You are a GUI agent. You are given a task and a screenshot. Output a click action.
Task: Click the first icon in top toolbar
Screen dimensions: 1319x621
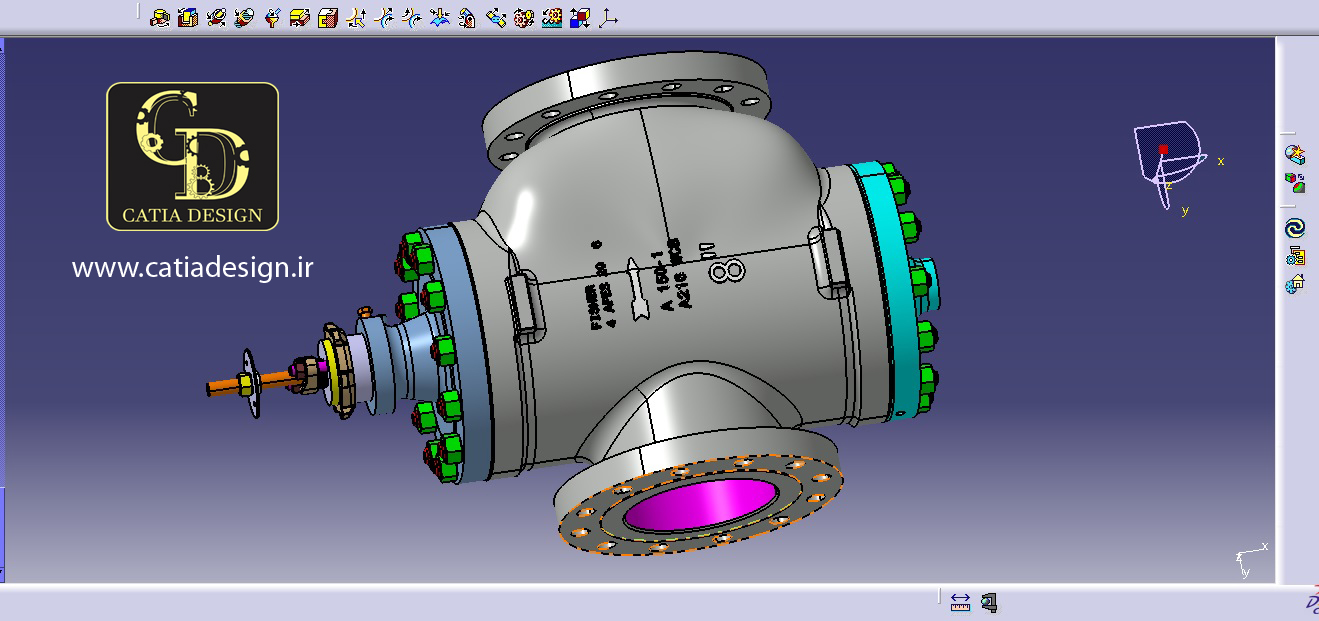(159, 17)
